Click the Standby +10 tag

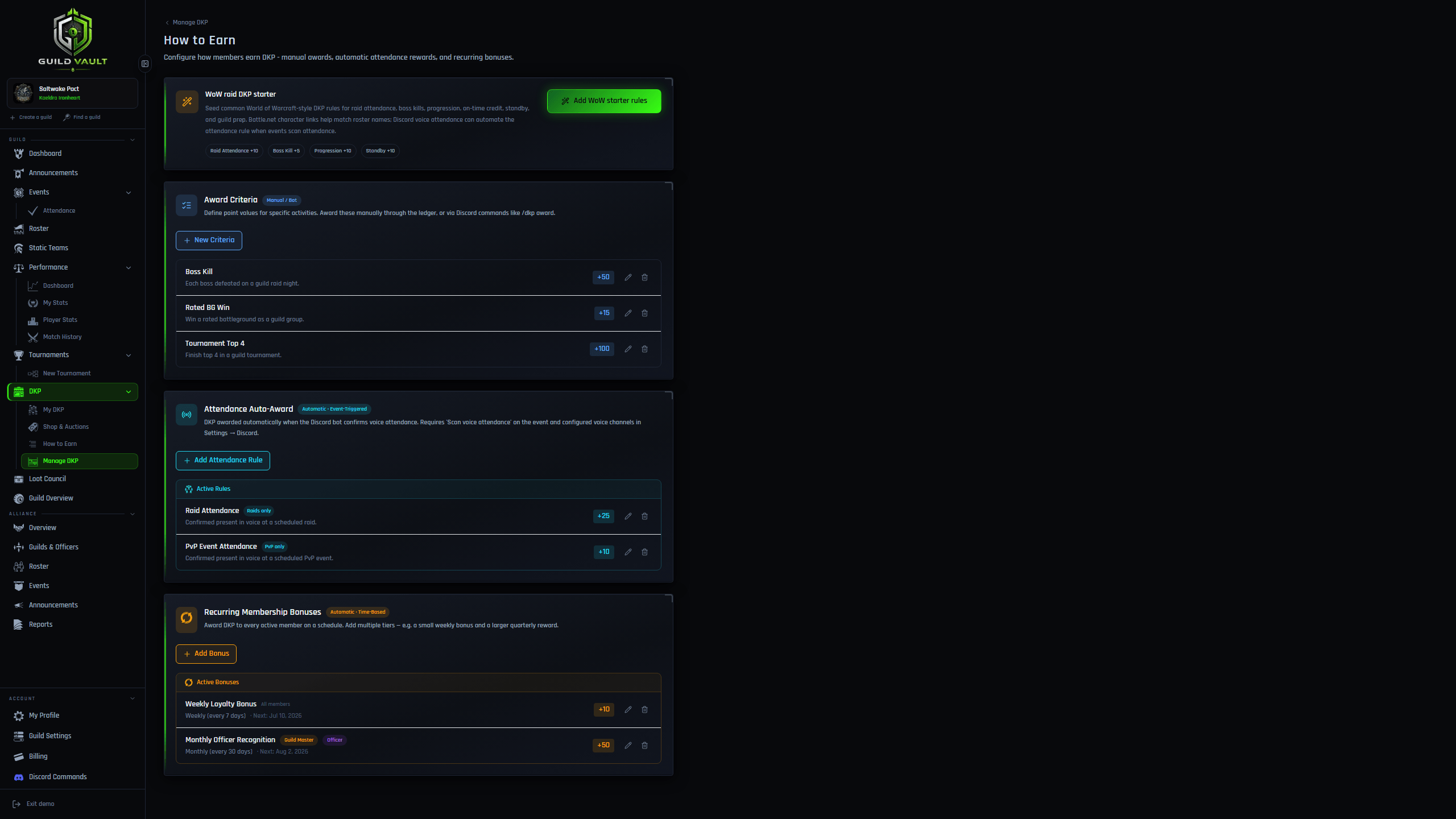coord(380,151)
